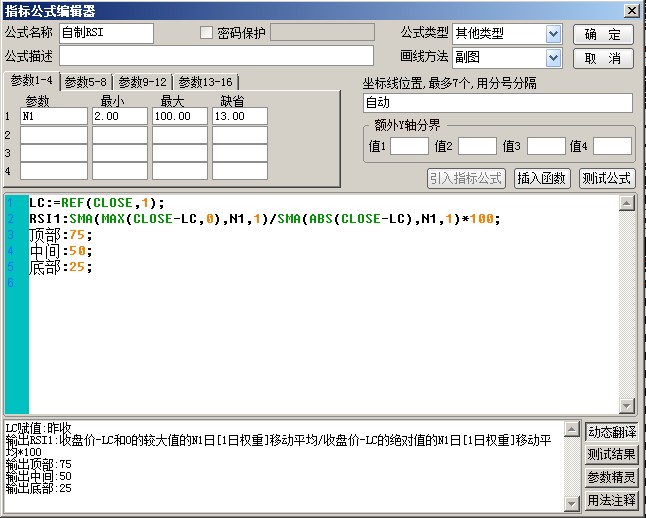Image resolution: width=646 pixels, height=518 pixels.
Task: Click the 最大 cell showing 100.00
Action: click(x=180, y=116)
